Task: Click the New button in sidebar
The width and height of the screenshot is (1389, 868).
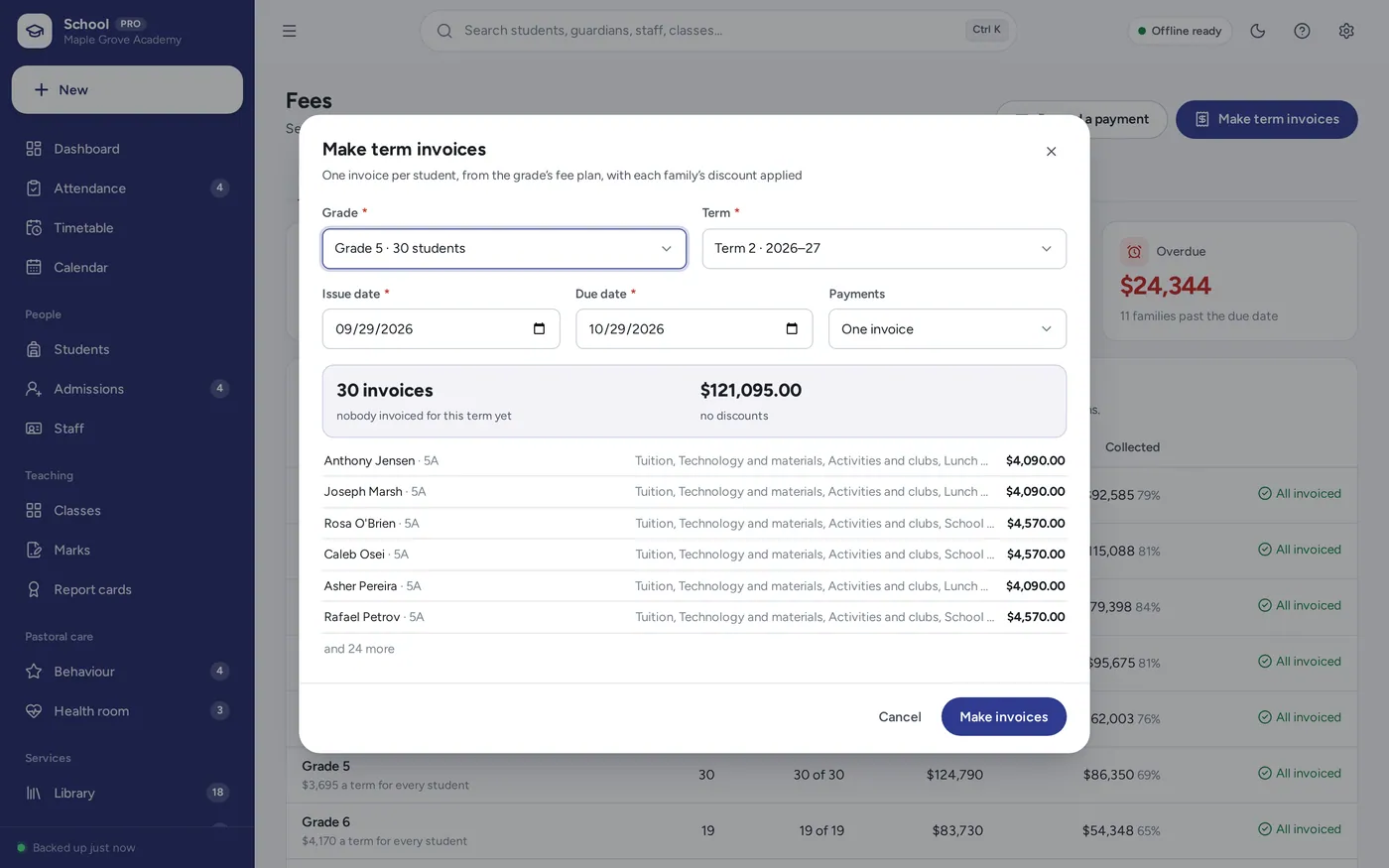Action: pos(127,89)
